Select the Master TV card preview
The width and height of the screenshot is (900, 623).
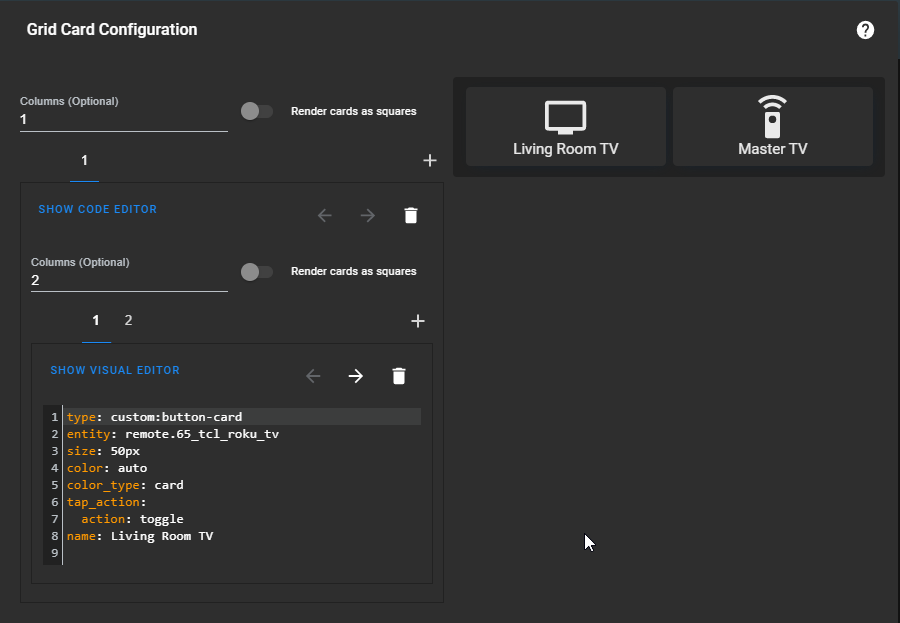click(x=772, y=125)
